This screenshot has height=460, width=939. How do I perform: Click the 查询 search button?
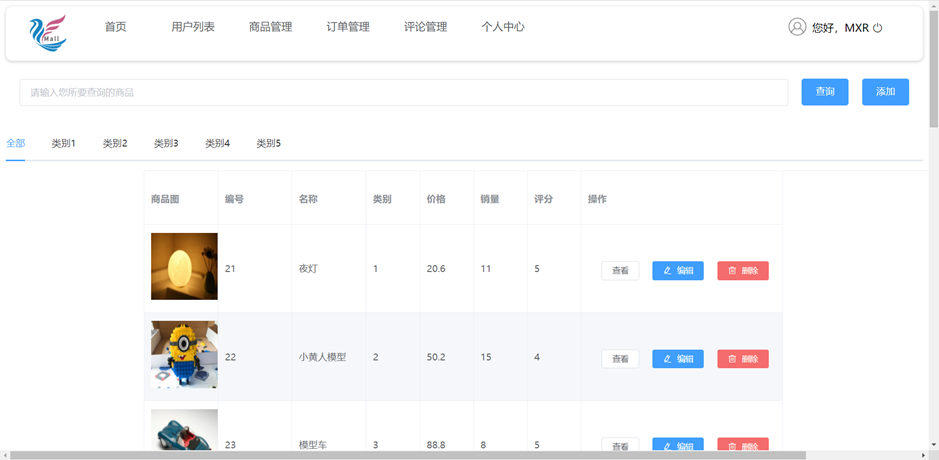pos(825,92)
